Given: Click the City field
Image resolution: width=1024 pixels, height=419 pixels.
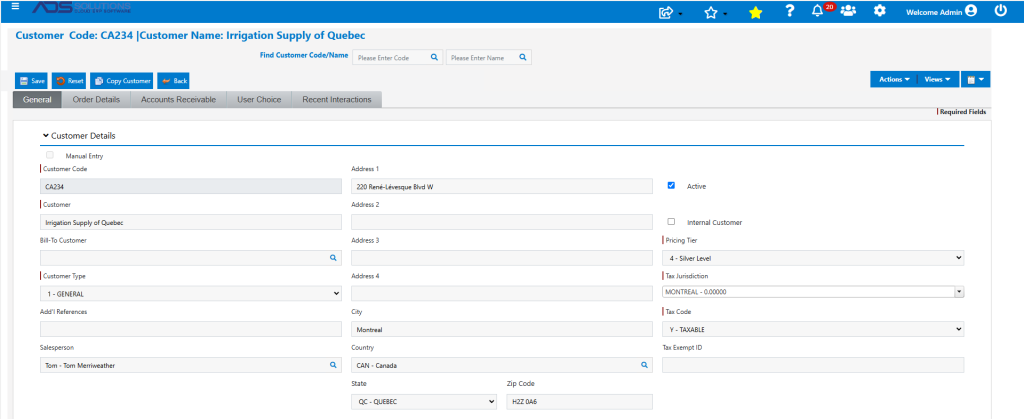Looking at the screenshot, I should (x=502, y=330).
